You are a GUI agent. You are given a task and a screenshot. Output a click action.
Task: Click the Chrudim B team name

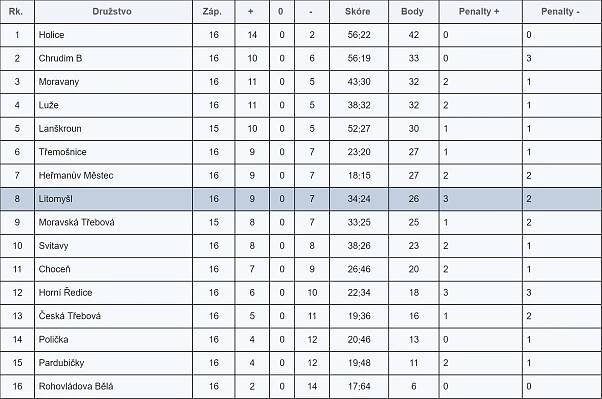coord(60,58)
